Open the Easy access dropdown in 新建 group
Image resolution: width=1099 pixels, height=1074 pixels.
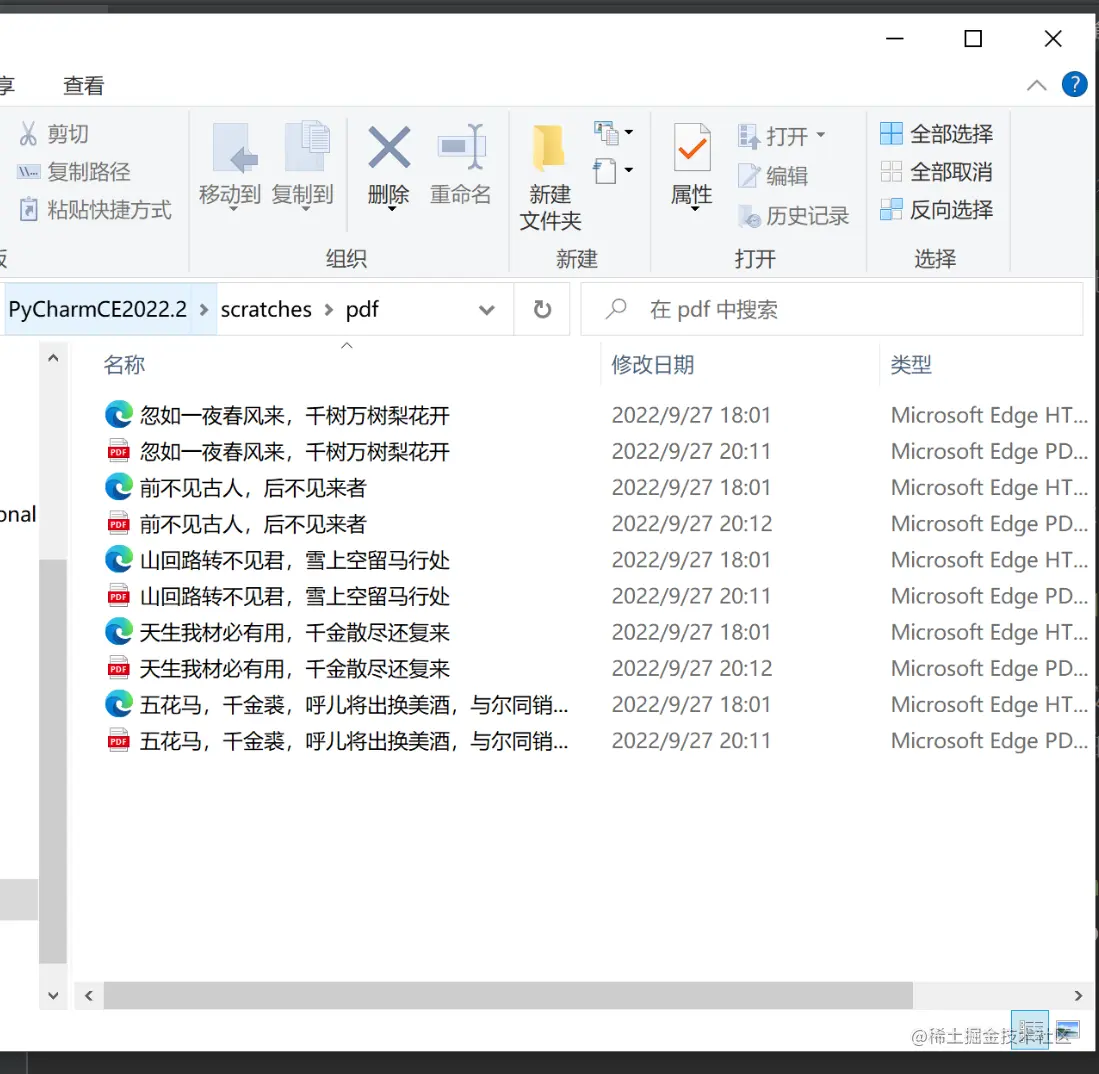[x=613, y=170]
